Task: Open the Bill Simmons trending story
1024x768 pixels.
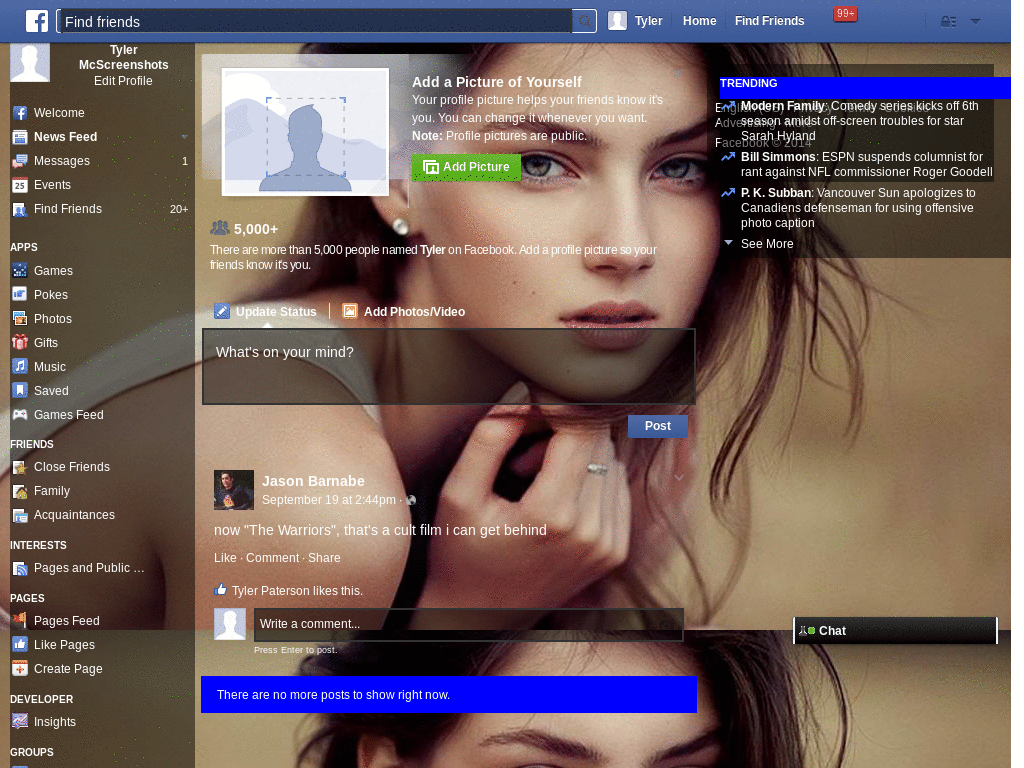Action: tap(866, 165)
